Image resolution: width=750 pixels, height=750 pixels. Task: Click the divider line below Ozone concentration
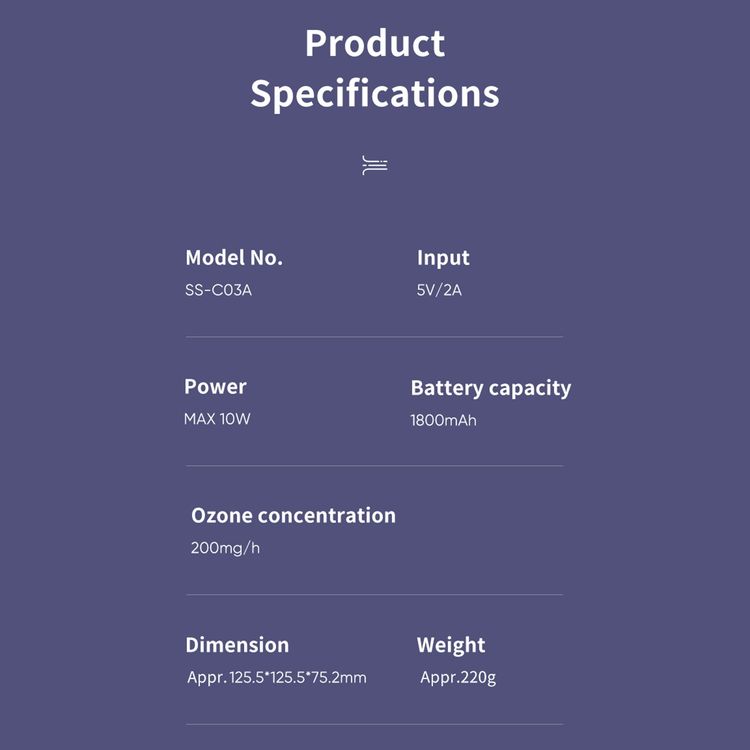[375, 595]
